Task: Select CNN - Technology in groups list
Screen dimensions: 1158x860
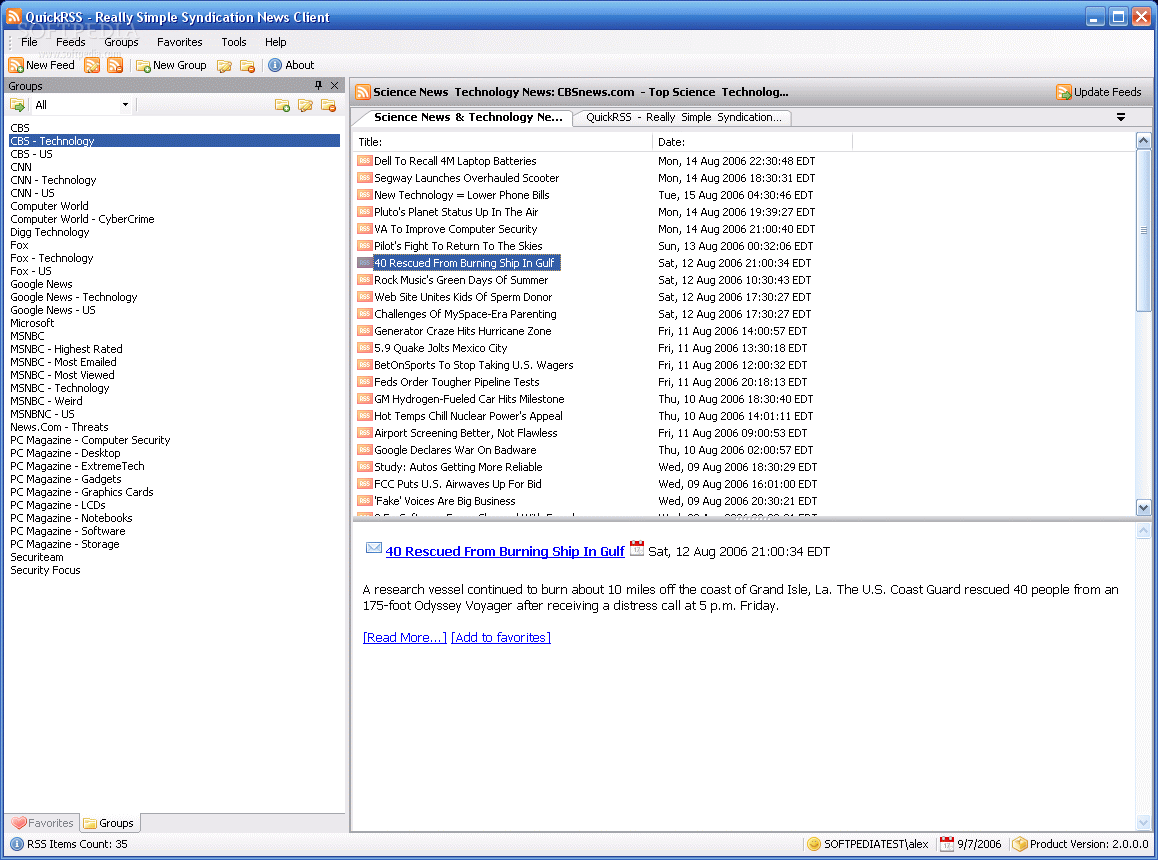Action: 53,180
